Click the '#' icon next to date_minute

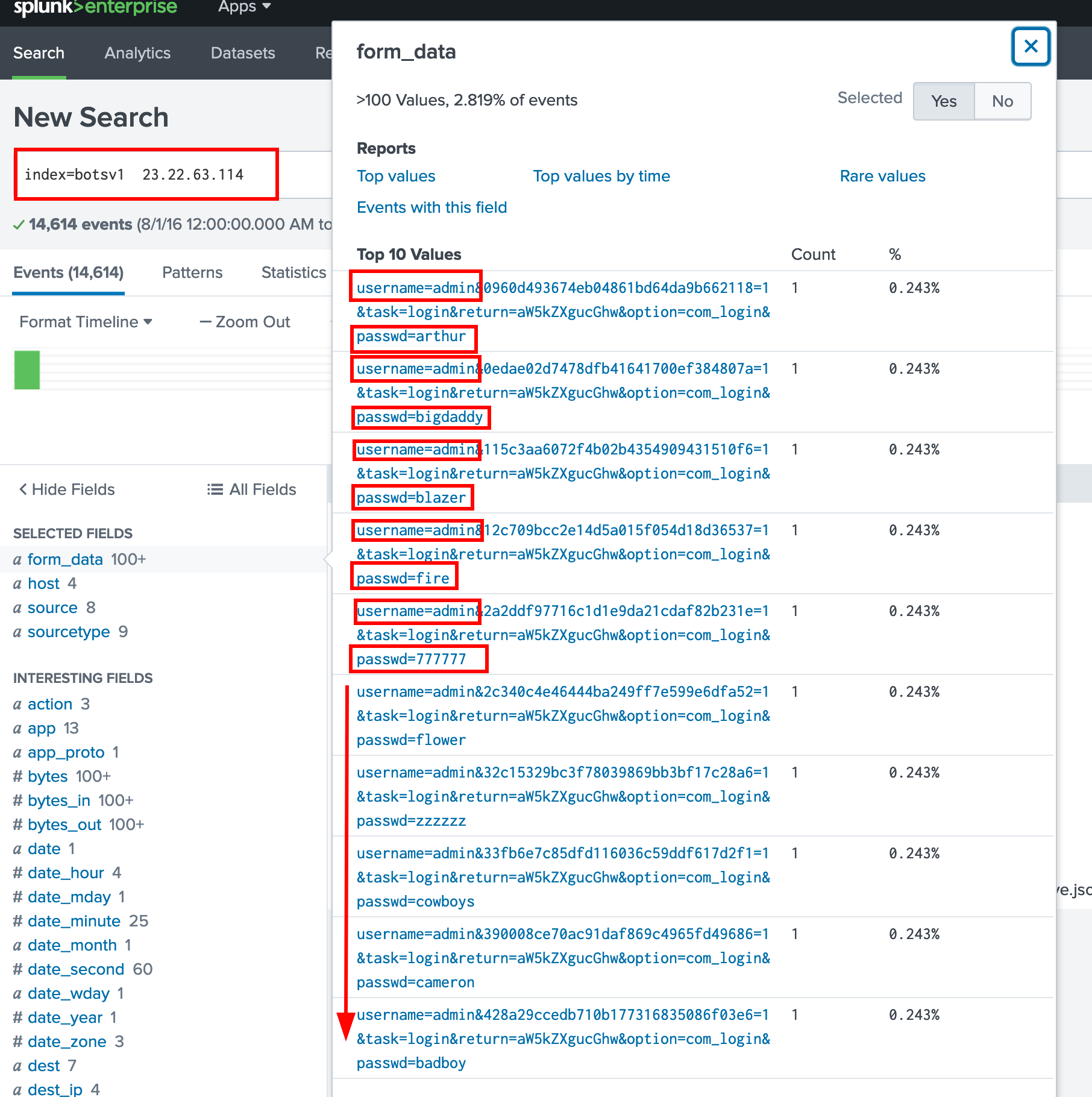[17, 921]
